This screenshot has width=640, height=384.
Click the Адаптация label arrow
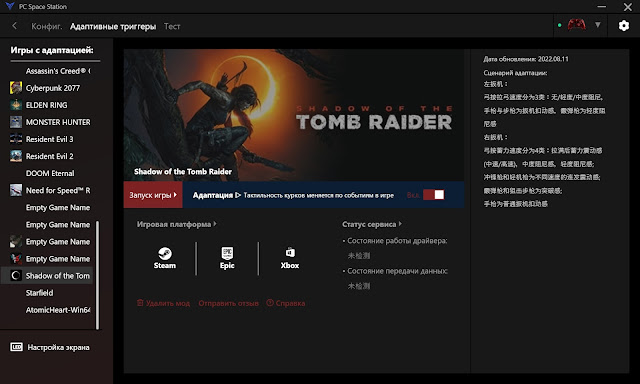tap(238, 195)
